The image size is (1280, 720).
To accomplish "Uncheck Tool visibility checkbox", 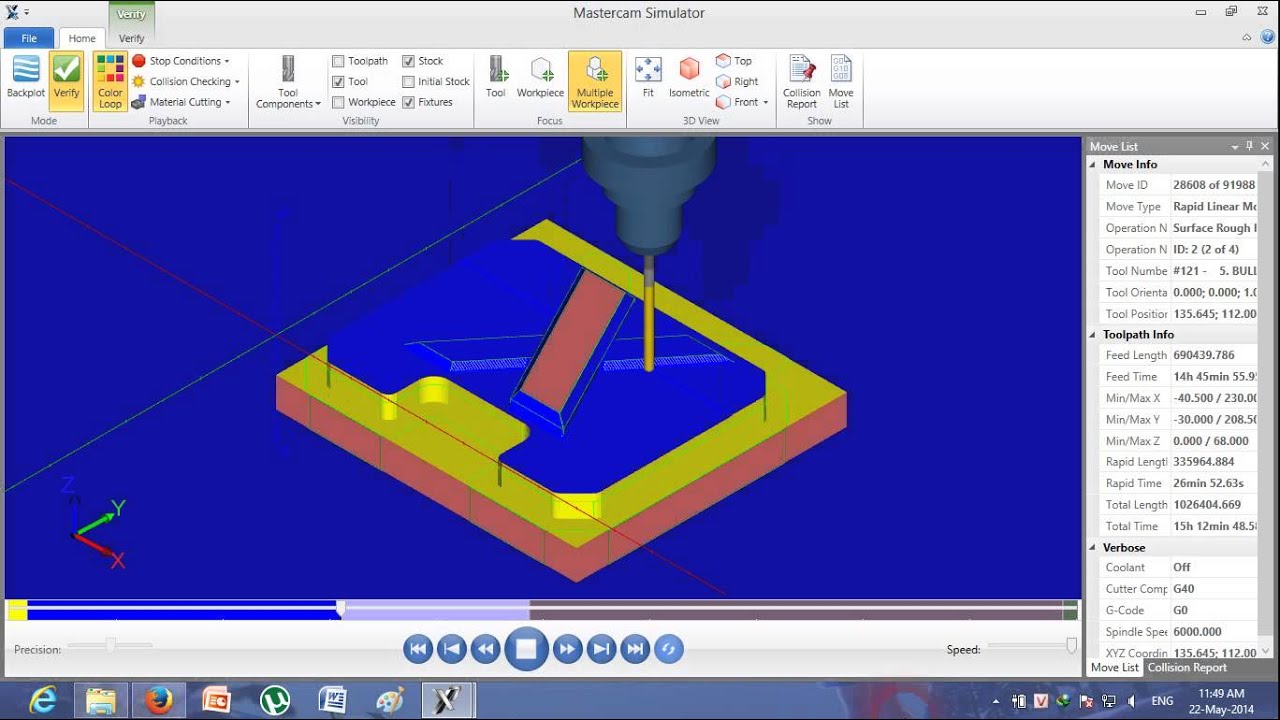I will click(x=338, y=82).
